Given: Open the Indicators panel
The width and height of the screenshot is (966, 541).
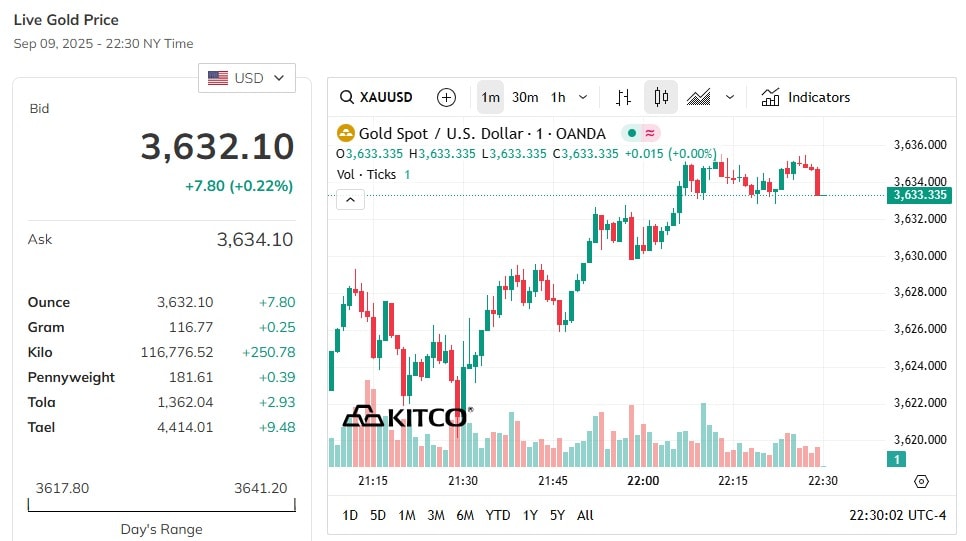Looking at the screenshot, I should pyautogui.click(x=806, y=97).
